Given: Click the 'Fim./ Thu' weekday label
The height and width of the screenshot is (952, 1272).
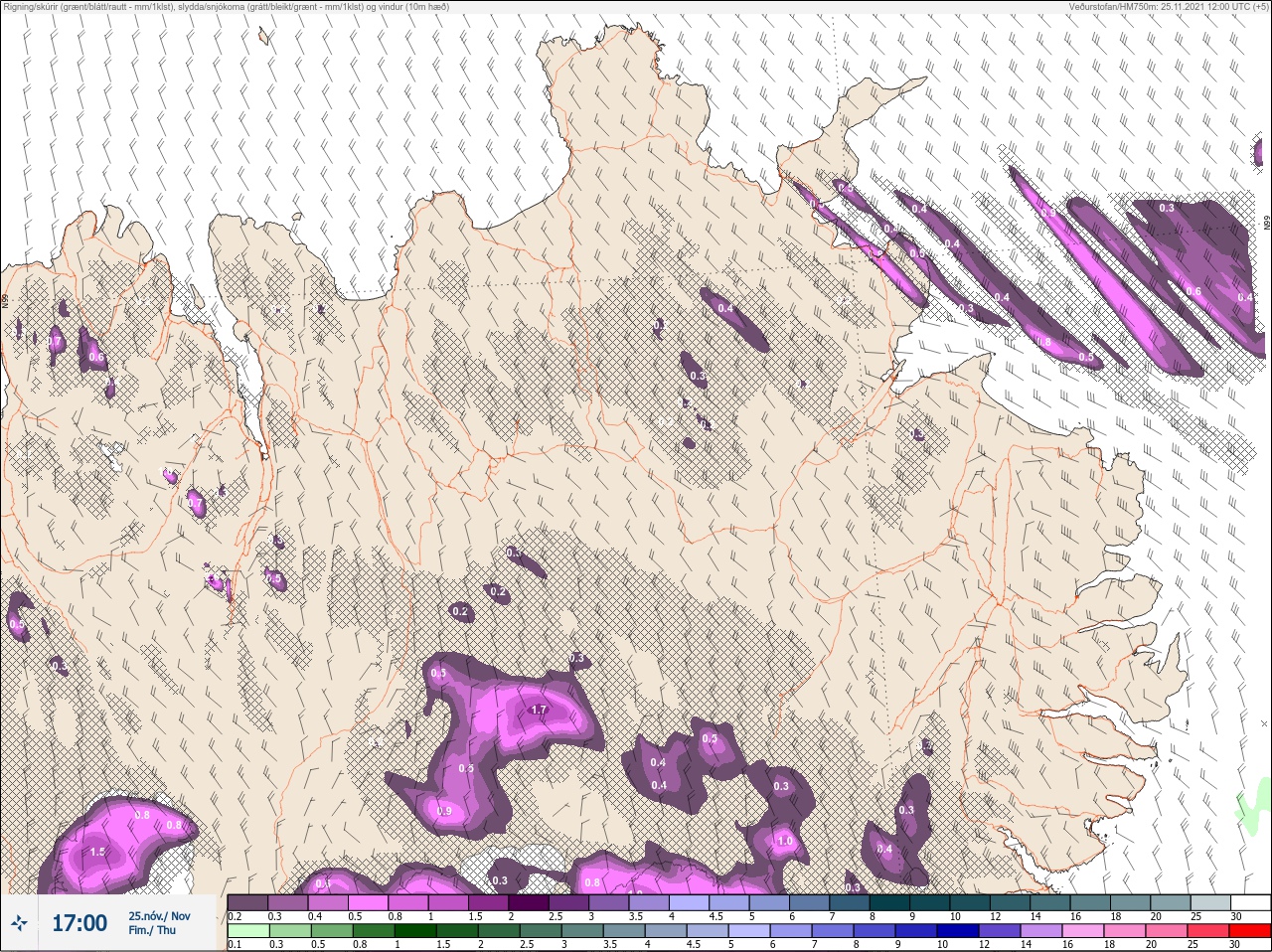Looking at the screenshot, I should 152,930.
